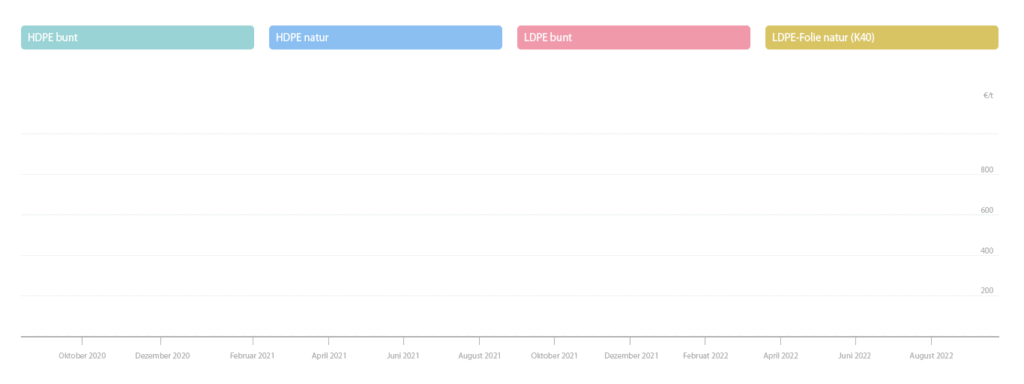Toggle the HDPE natur series button
The image size is (1024, 384).
[x=385, y=37]
